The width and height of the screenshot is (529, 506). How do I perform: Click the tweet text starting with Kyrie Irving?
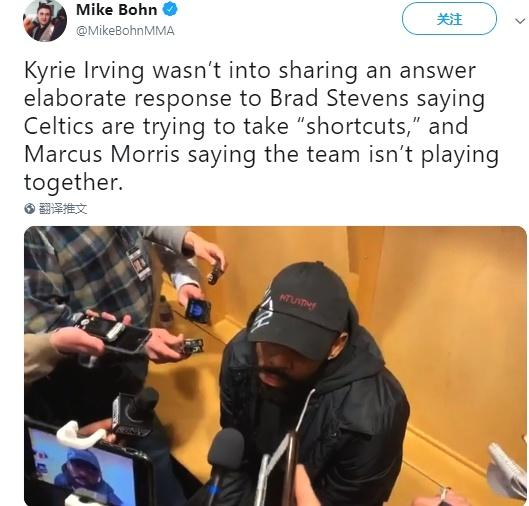261,126
